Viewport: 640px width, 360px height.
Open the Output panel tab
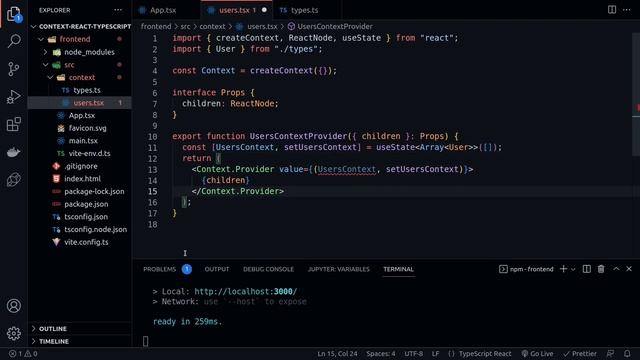[217, 269]
